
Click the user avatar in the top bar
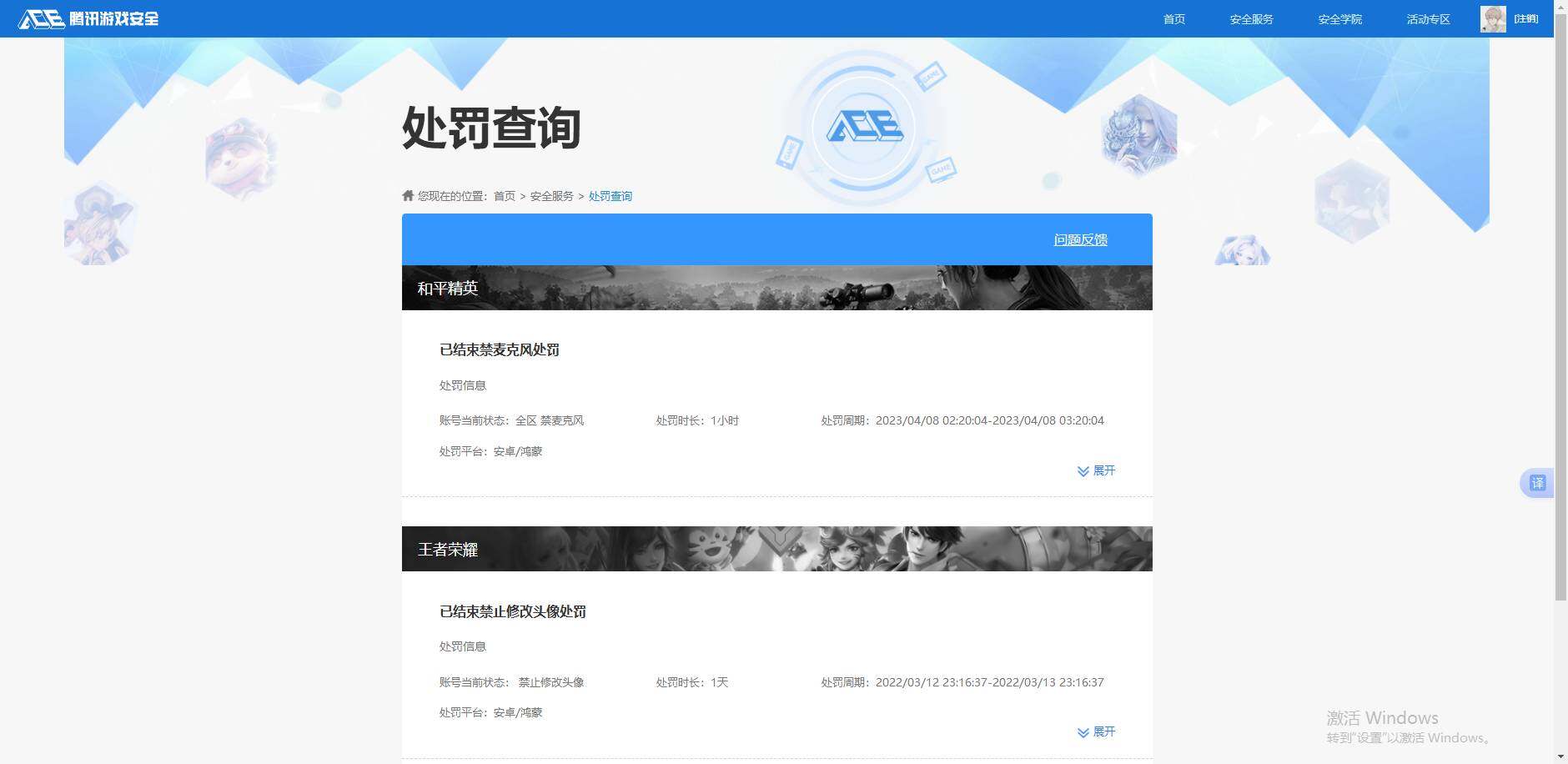coord(1493,18)
